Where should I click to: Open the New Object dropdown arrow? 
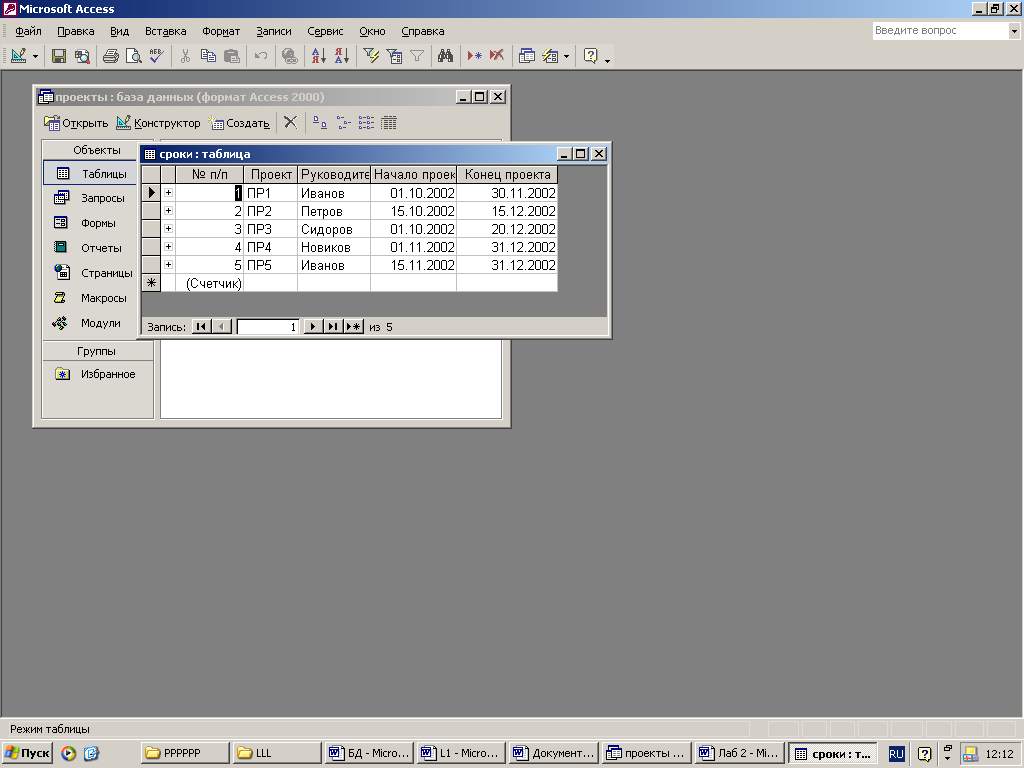pyautogui.click(x=566, y=56)
